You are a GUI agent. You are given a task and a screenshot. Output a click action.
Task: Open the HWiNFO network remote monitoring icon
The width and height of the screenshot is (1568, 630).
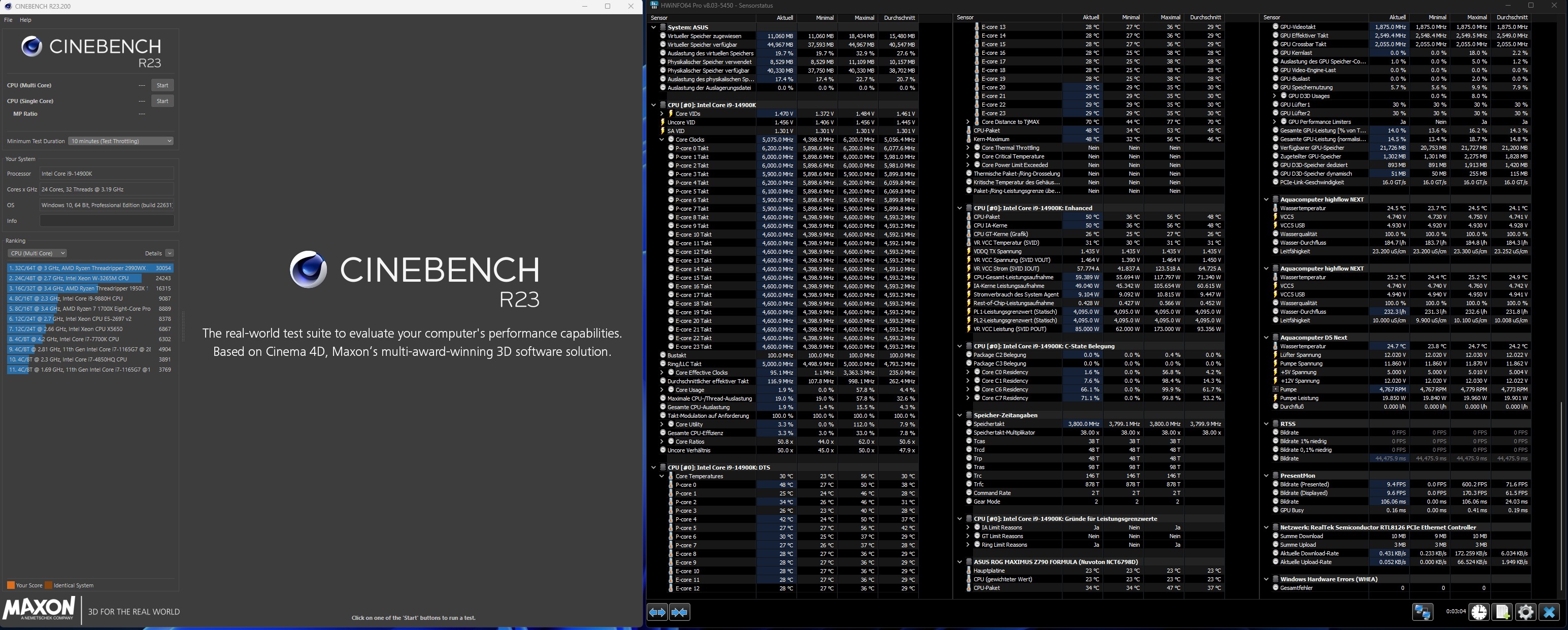(1422, 612)
